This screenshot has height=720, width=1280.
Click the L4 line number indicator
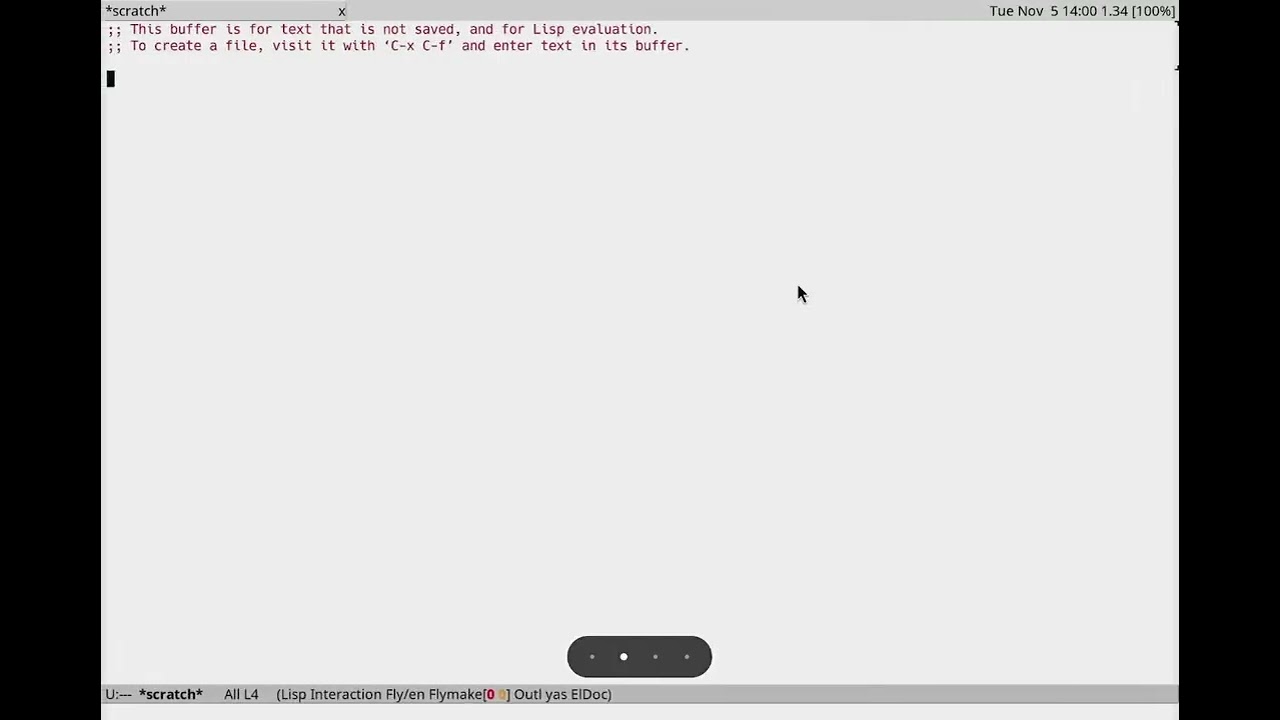250,694
